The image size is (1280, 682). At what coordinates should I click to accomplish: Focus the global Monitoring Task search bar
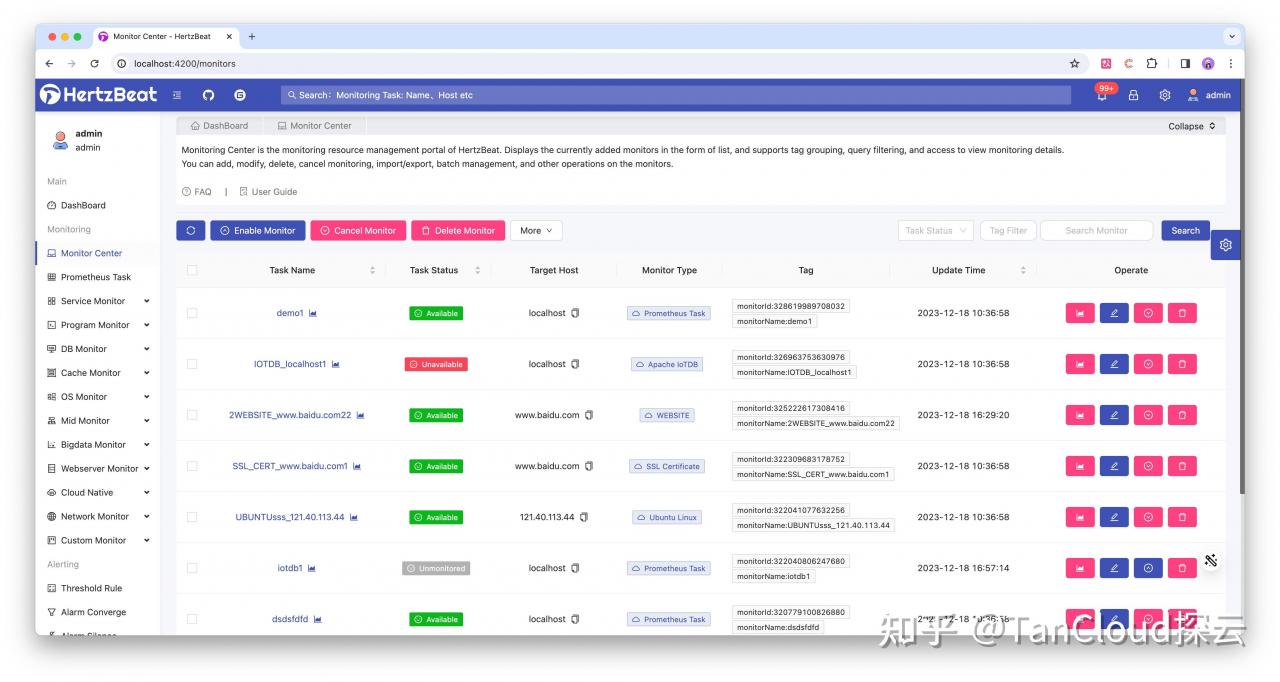coord(676,95)
